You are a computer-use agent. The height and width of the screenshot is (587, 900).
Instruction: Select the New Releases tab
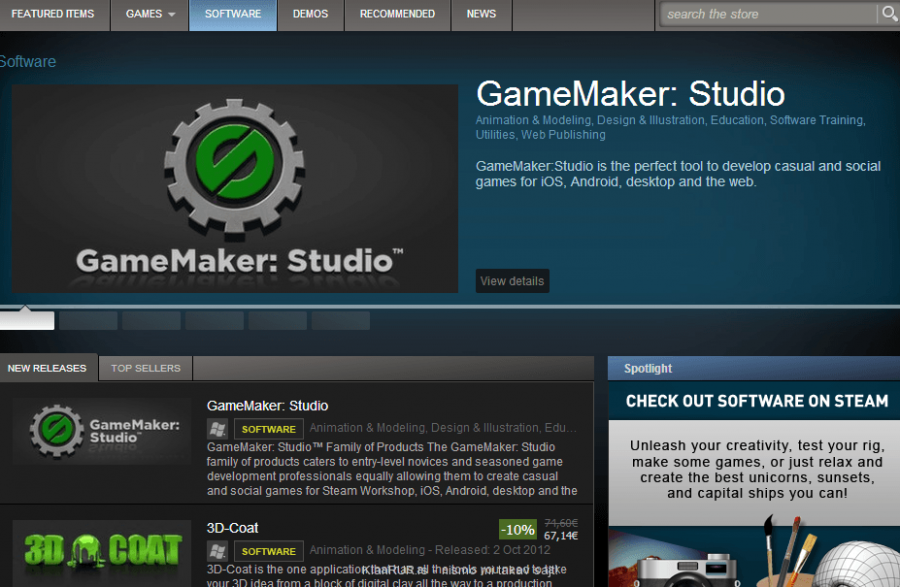47,368
